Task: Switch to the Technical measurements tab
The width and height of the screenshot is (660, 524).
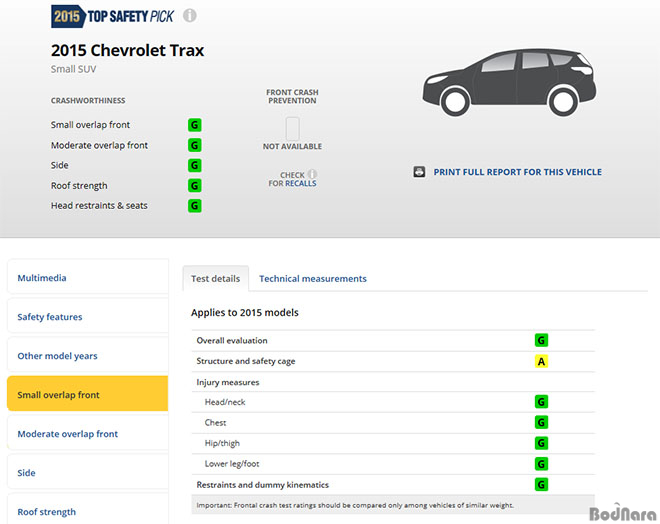Action: 313,279
